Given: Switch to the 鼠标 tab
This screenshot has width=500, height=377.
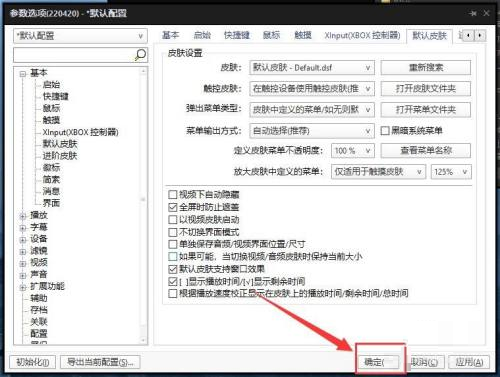Looking at the screenshot, I should [x=271, y=35].
